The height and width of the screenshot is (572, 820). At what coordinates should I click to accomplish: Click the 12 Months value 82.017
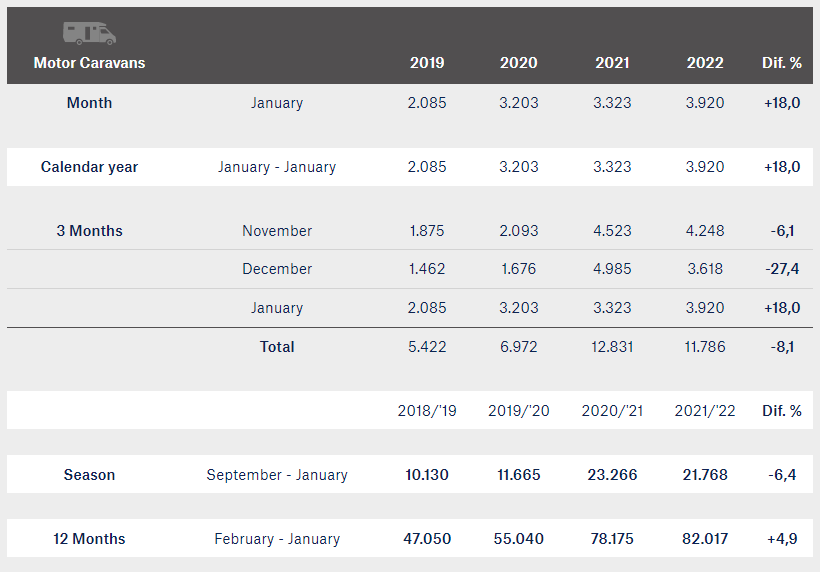pyautogui.click(x=704, y=539)
